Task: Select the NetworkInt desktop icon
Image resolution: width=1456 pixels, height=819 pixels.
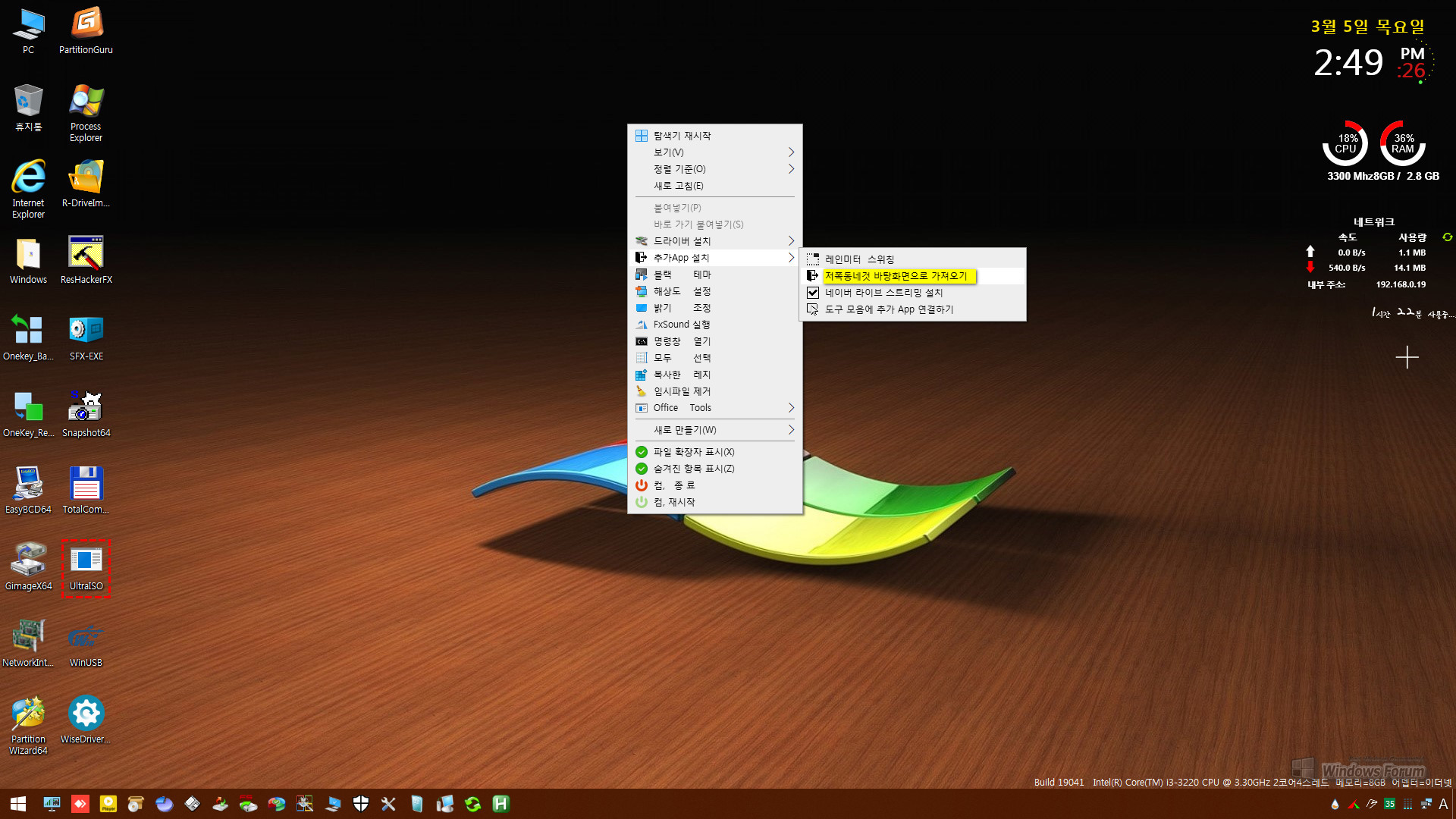Action: coord(28,643)
